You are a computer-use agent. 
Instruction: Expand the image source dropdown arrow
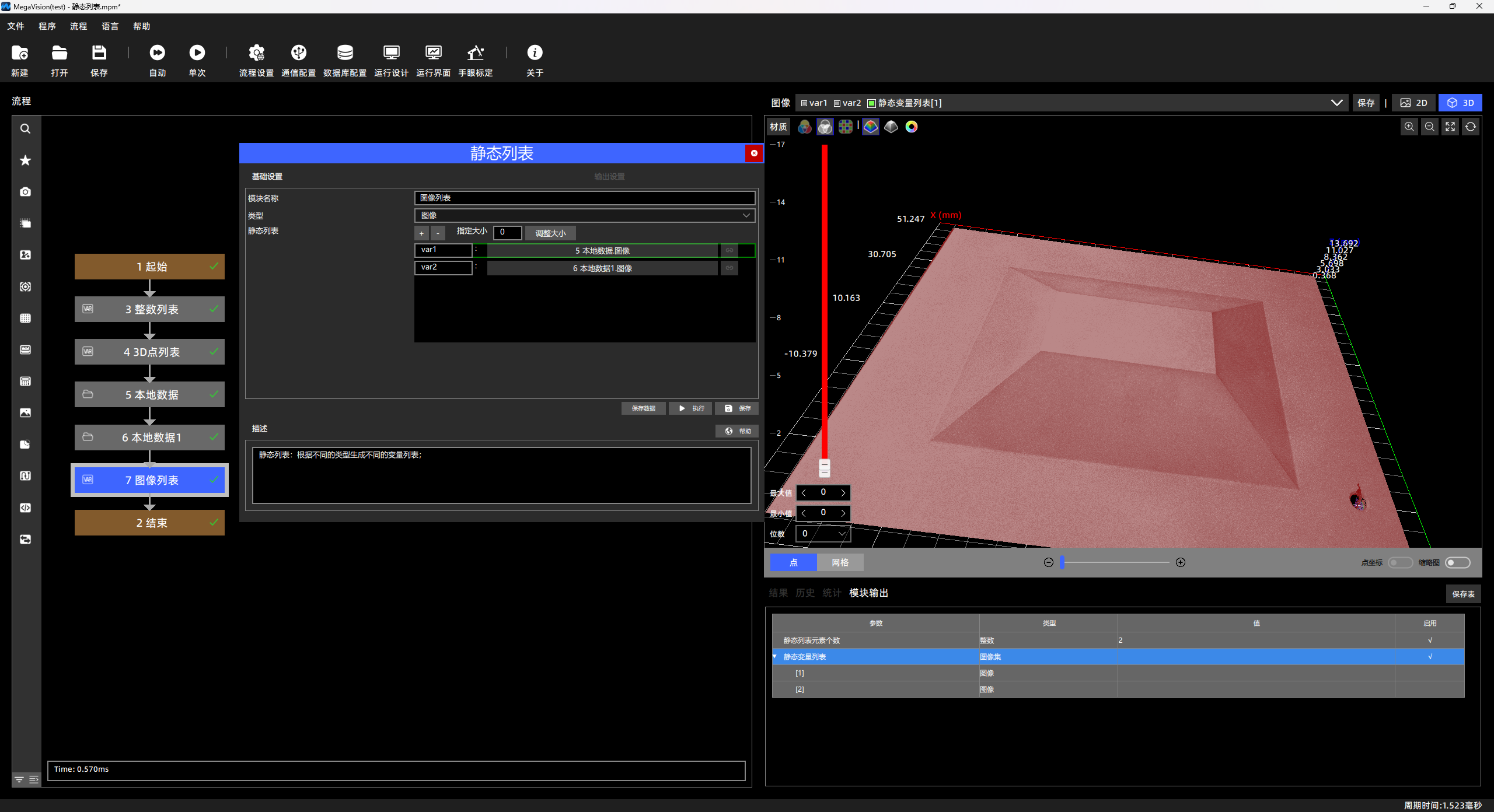(1336, 103)
